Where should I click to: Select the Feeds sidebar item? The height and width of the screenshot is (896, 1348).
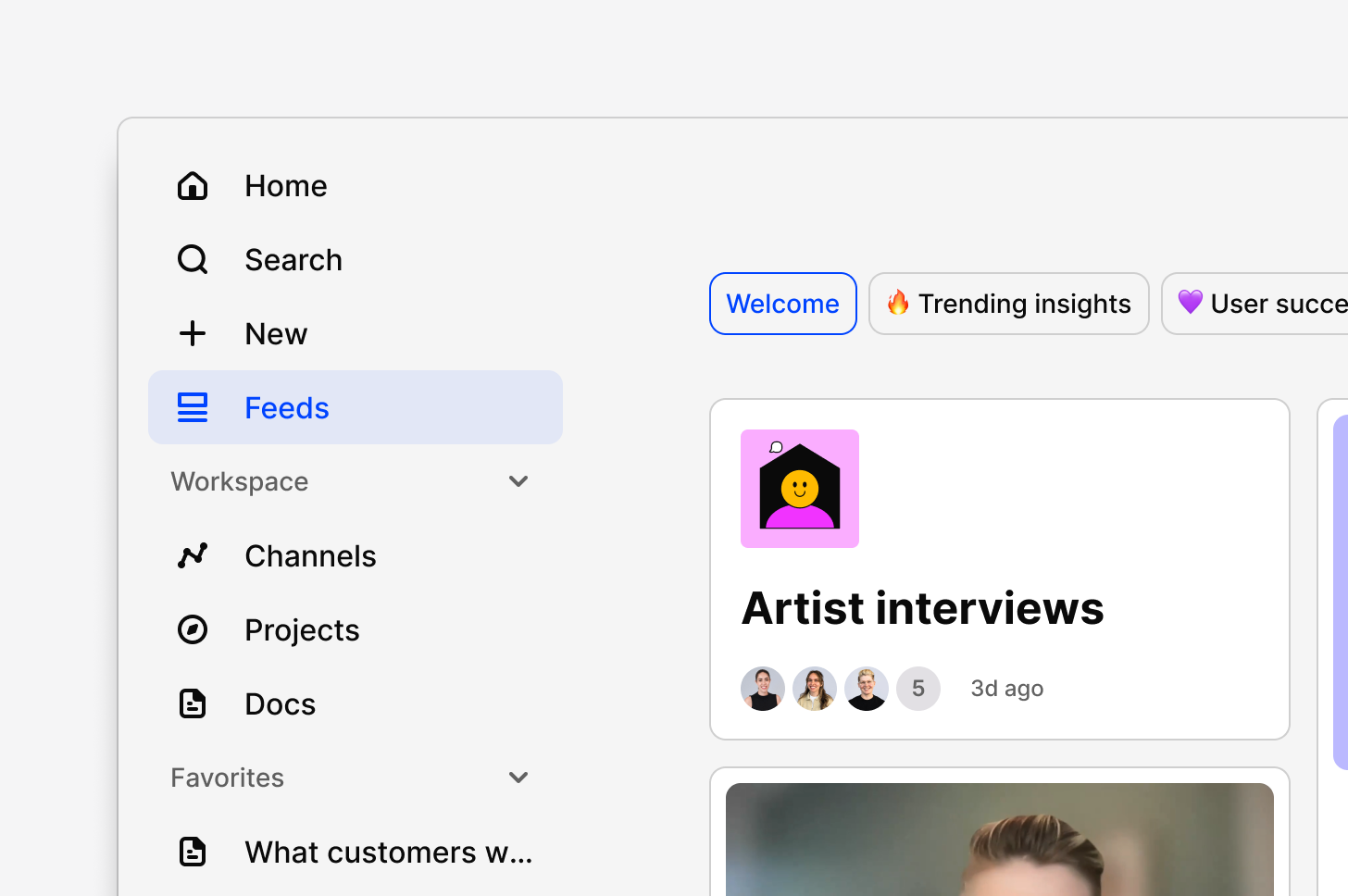tap(356, 407)
